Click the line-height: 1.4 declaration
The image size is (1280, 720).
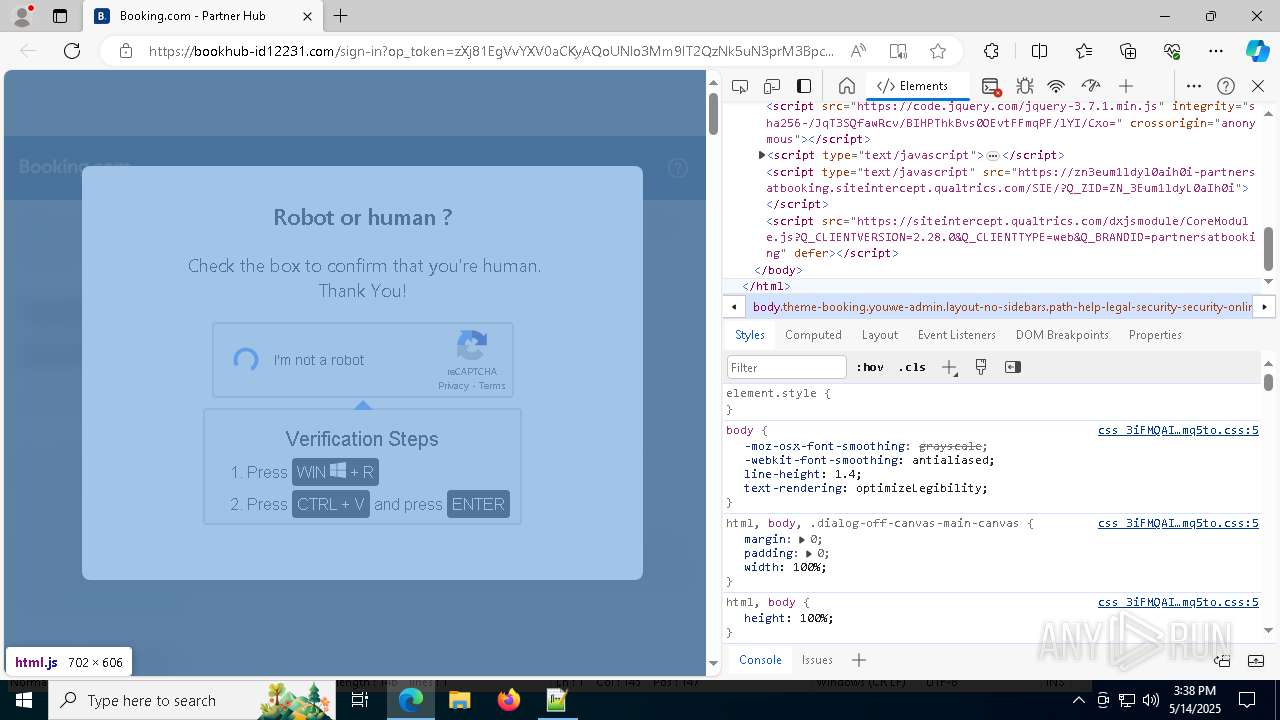pyautogui.click(x=803, y=475)
